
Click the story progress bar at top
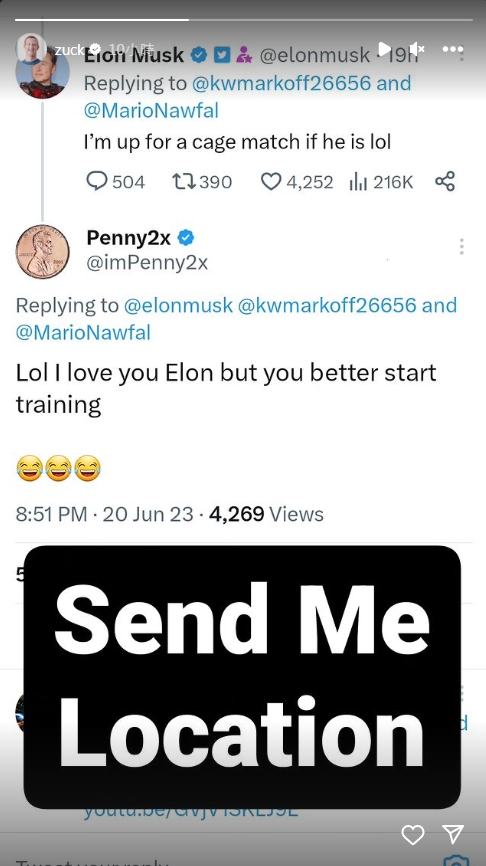[244, 19]
